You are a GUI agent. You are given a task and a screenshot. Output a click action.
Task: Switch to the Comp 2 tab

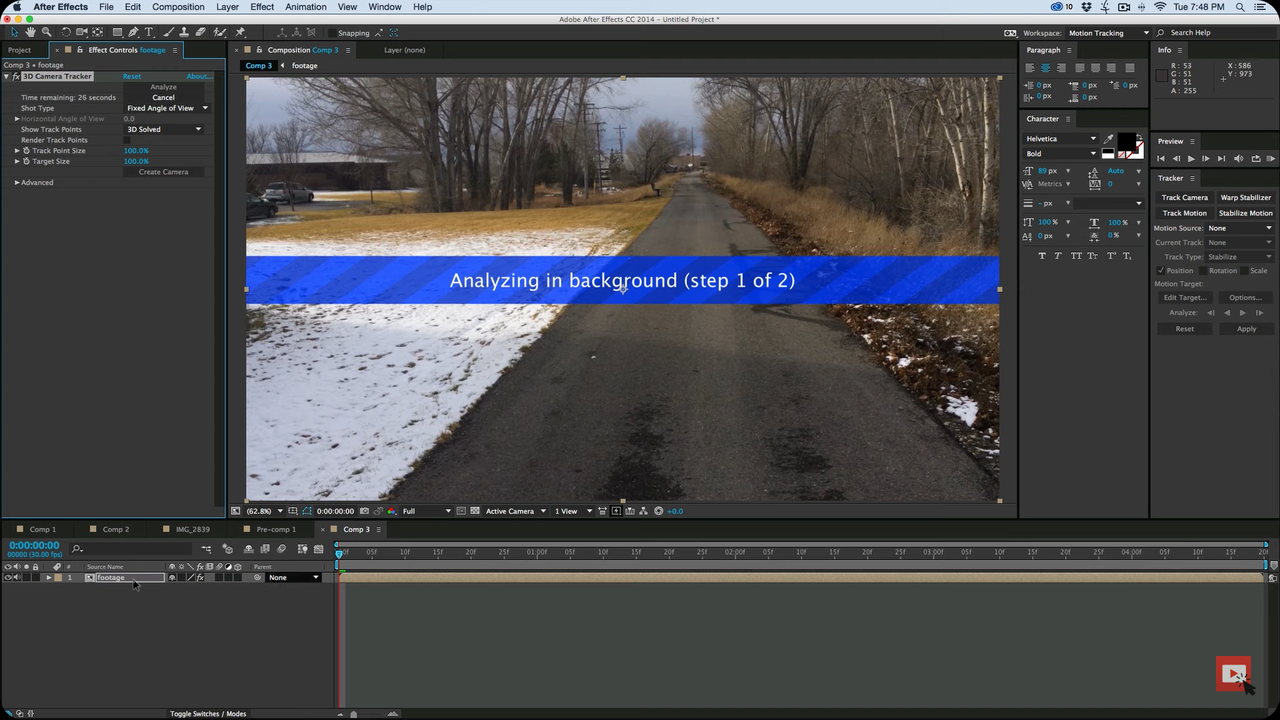coord(115,529)
